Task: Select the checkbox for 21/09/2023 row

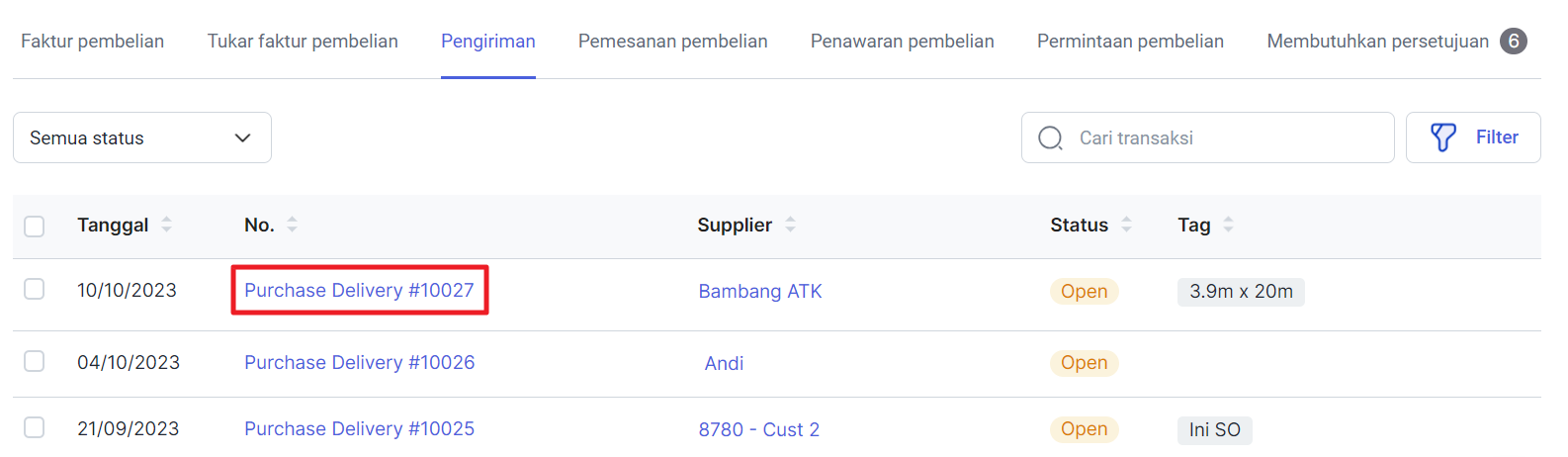Action: (35, 427)
